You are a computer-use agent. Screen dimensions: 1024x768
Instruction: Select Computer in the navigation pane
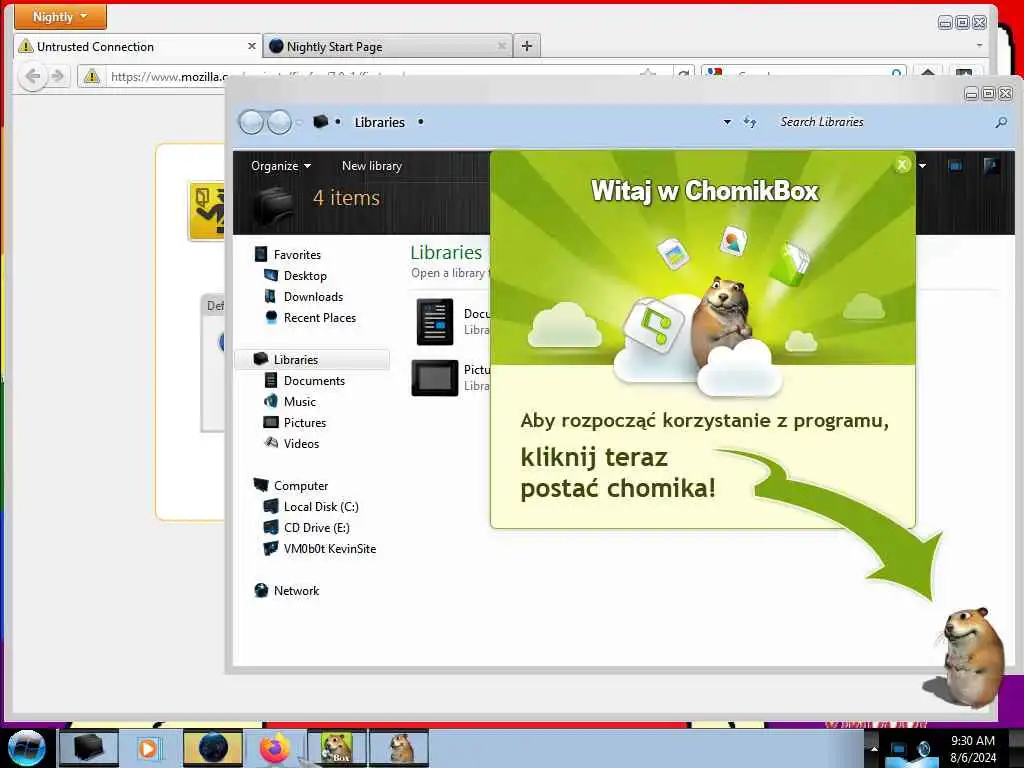point(291,485)
